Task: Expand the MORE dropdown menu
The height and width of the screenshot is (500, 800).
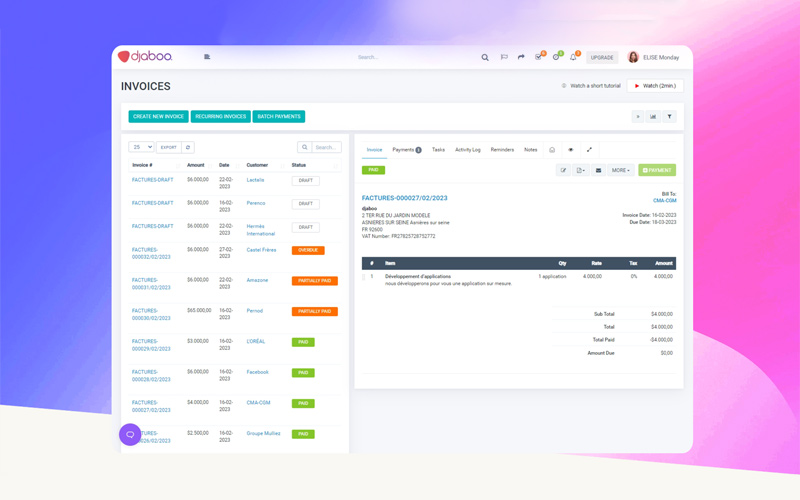Action: (x=621, y=170)
